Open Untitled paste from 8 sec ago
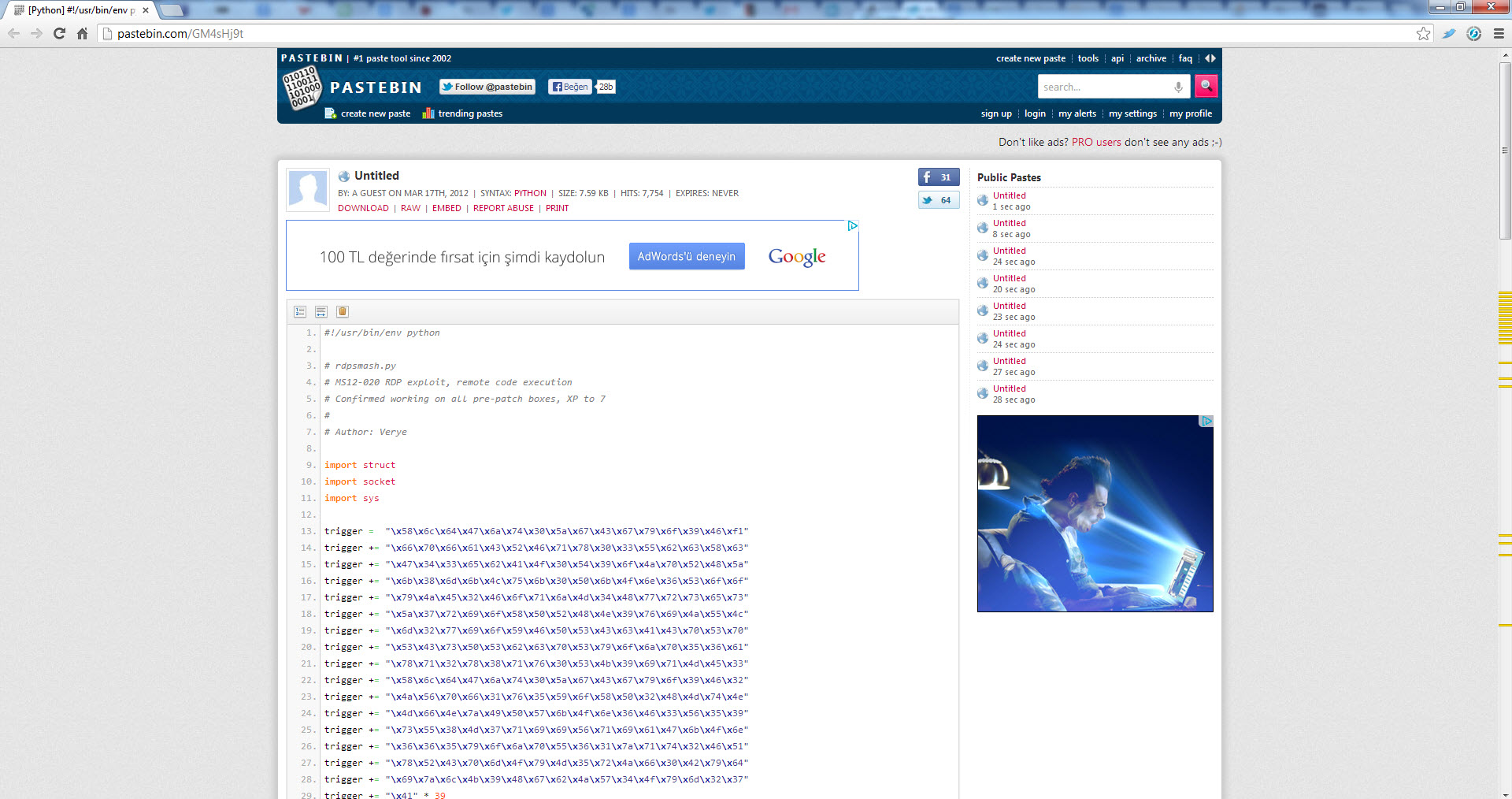Screen dimensions: 1512x799 [x=1010, y=223]
